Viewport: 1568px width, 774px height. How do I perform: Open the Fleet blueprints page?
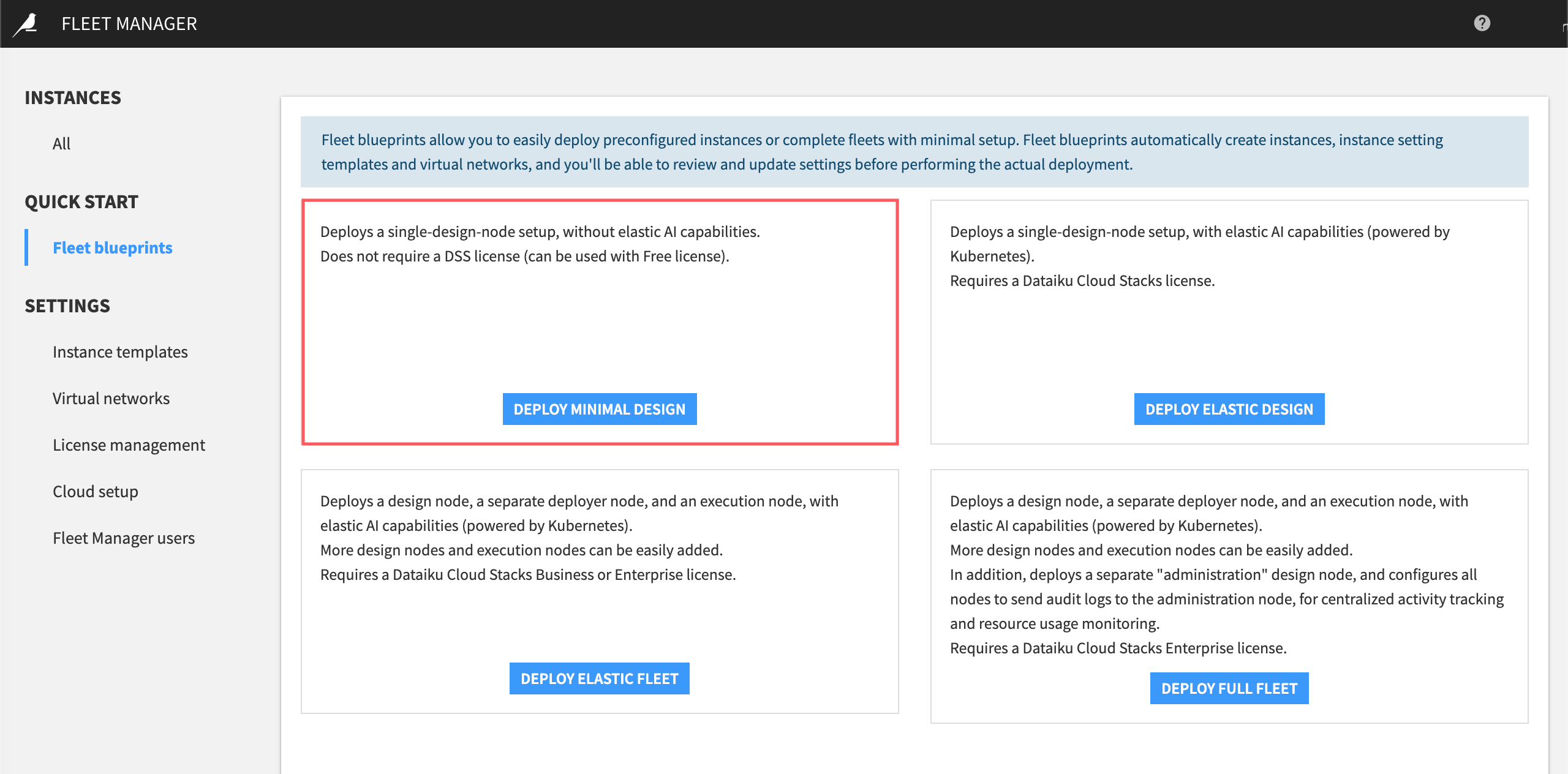tap(112, 247)
